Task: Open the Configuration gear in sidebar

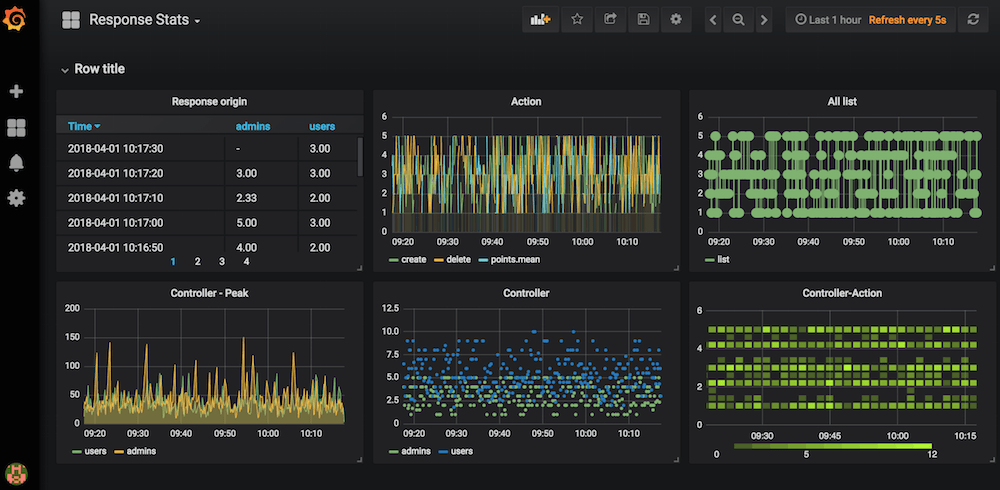Action: point(16,198)
